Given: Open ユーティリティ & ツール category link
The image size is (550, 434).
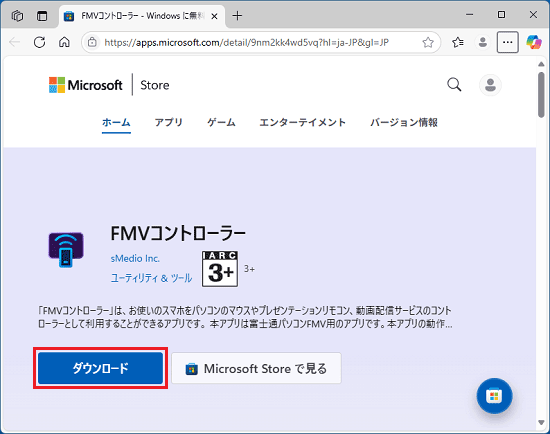Looking at the screenshot, I should click(x=152, y=278).
